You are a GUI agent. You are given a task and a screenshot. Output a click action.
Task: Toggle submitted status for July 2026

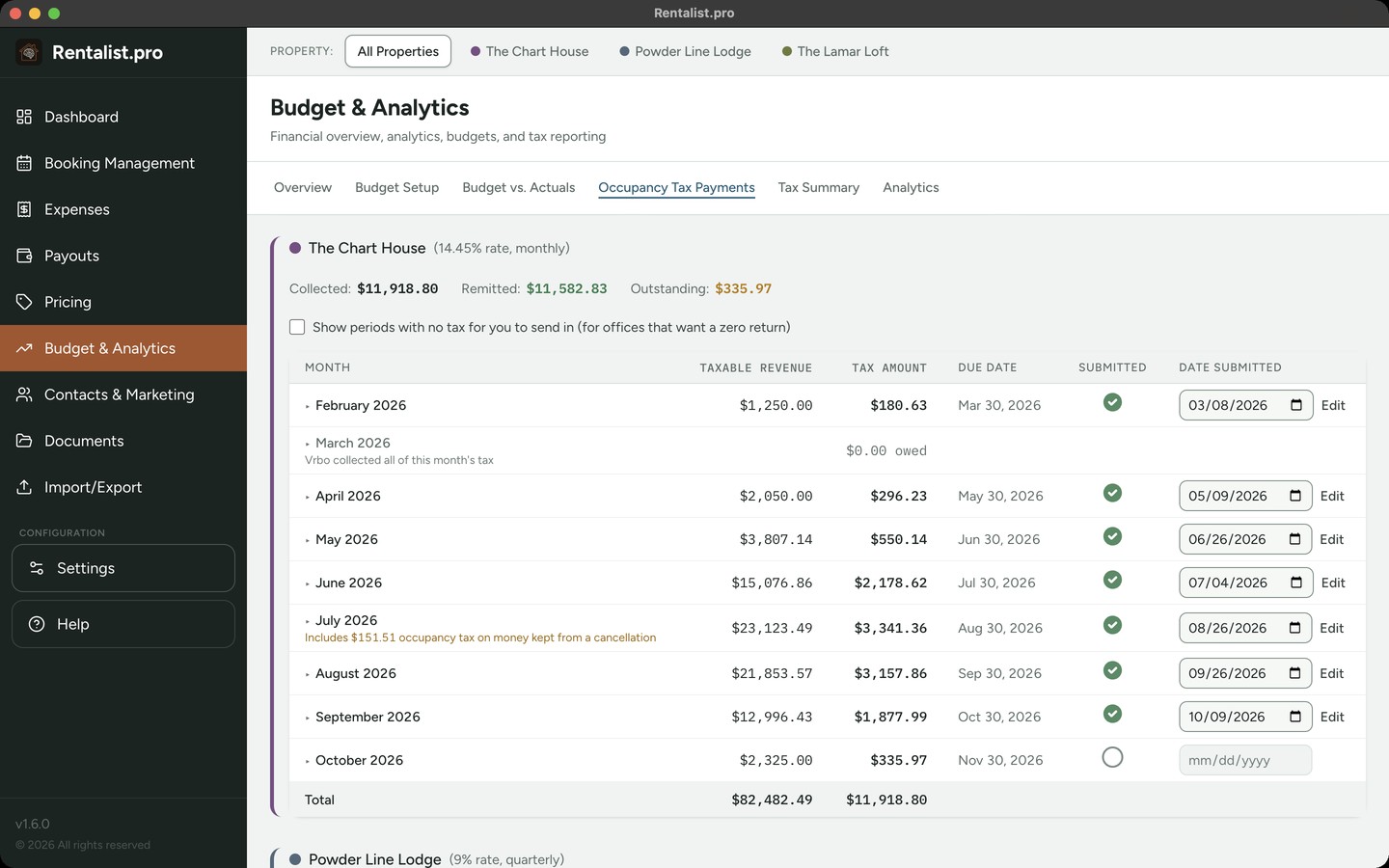coord(1112,625)
